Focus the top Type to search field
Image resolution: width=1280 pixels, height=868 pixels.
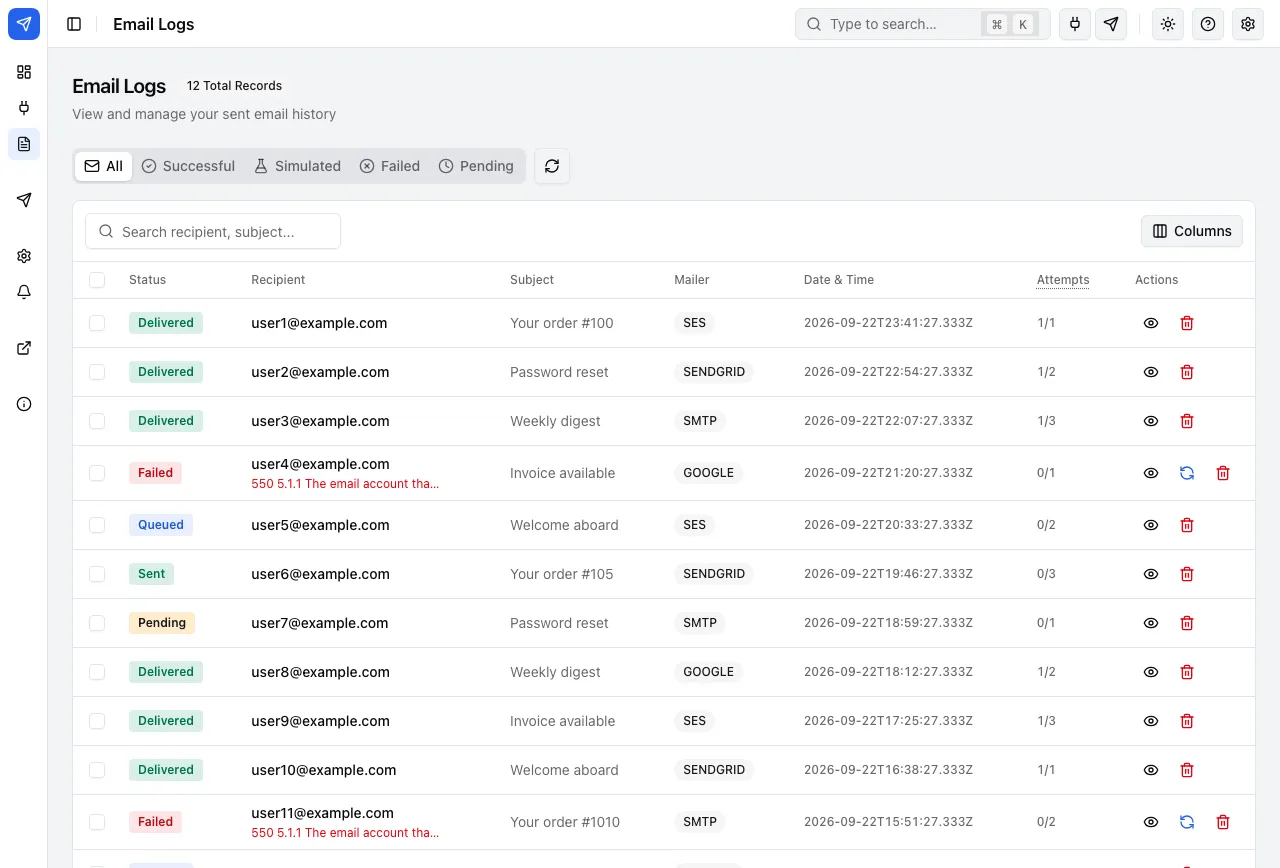923,24
